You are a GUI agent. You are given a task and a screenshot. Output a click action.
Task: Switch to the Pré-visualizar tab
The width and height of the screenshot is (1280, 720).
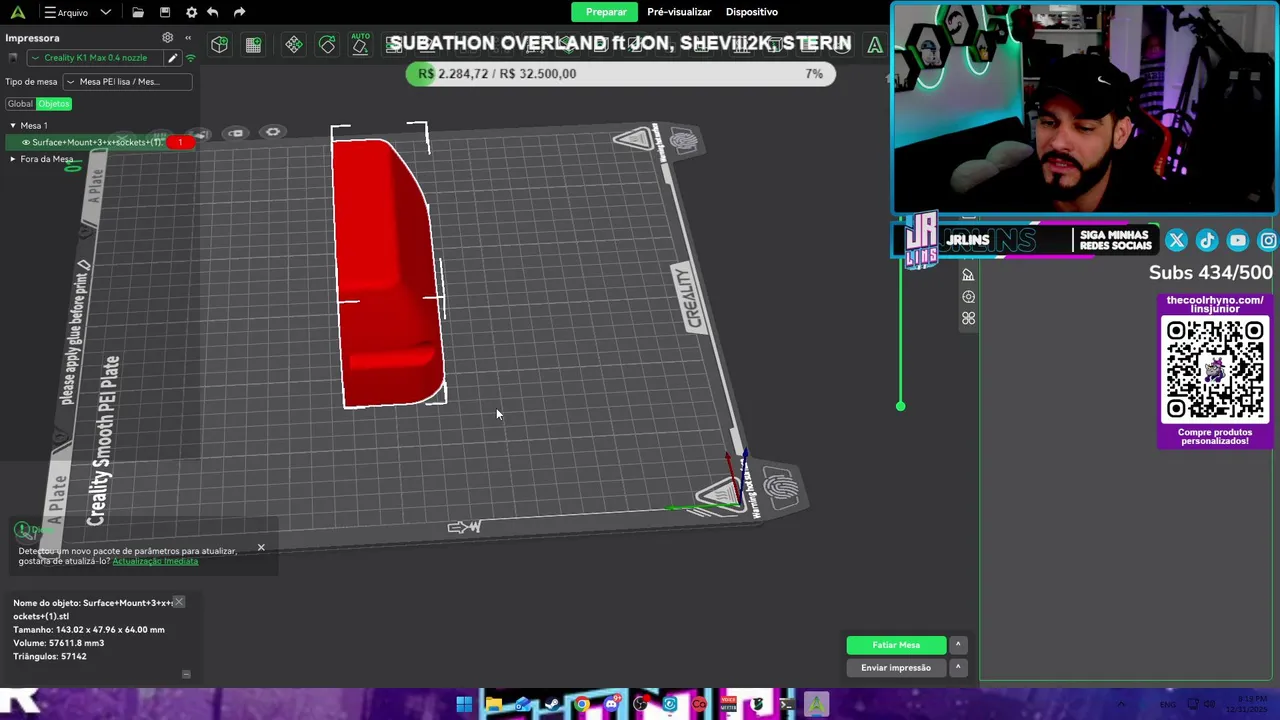[679, 12]
